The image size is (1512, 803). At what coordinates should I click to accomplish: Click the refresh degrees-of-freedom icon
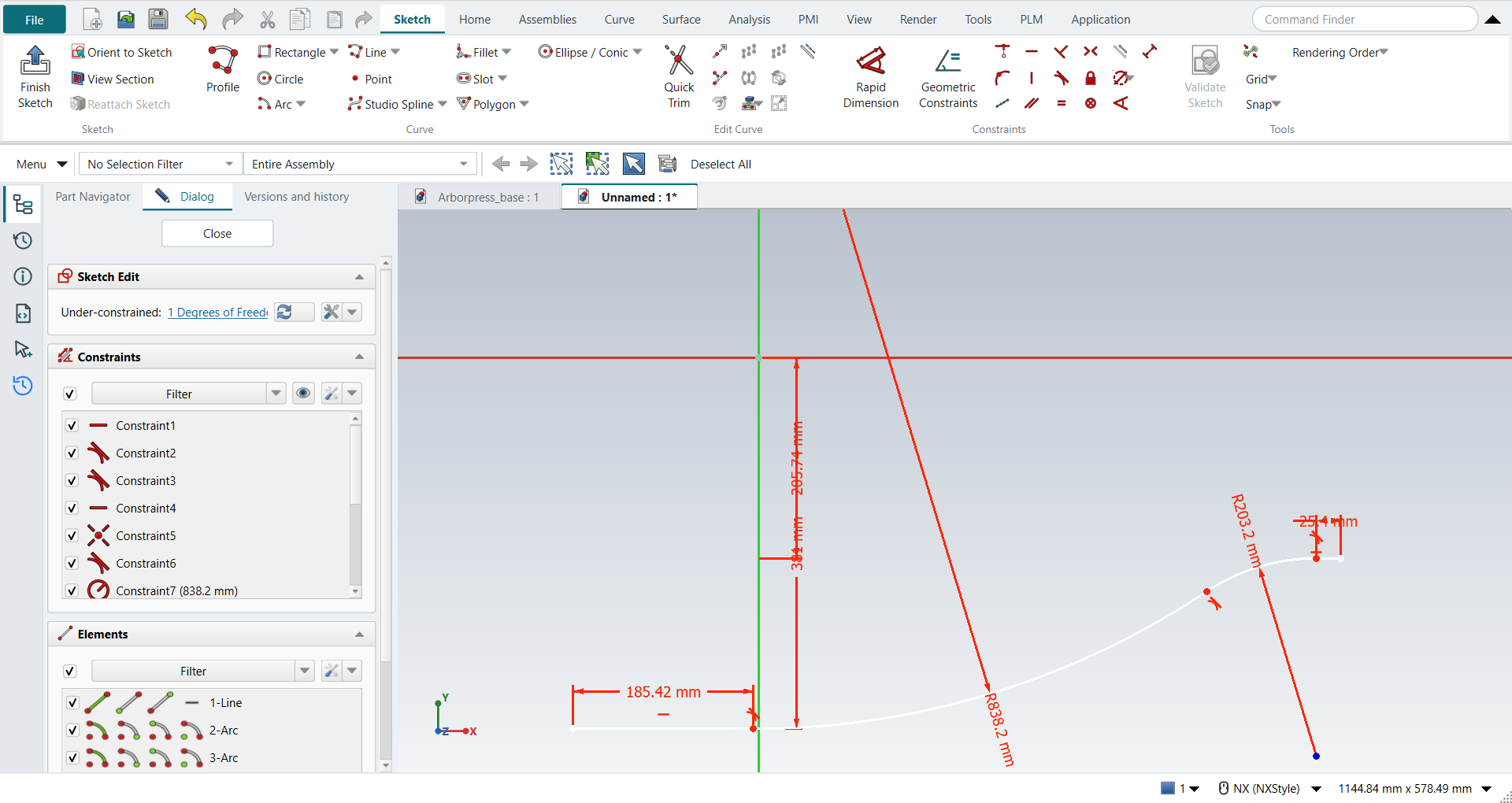tap(284, 313)
